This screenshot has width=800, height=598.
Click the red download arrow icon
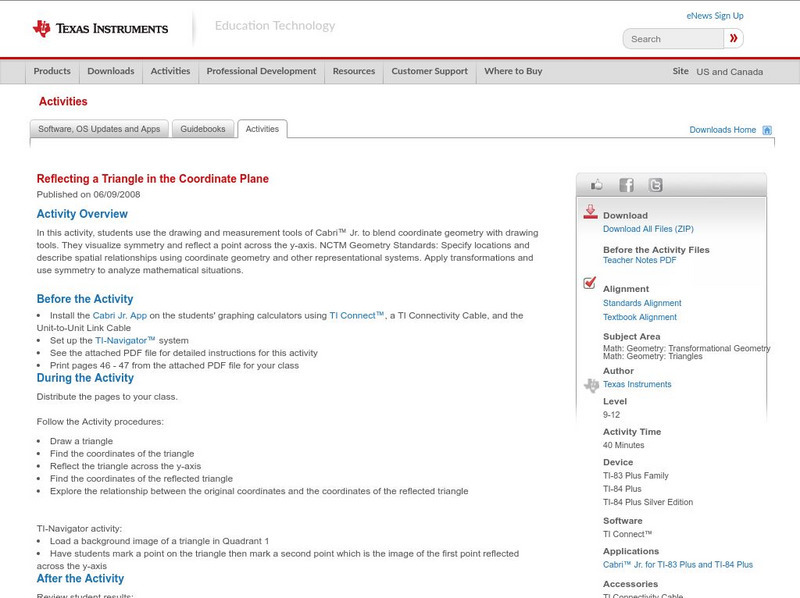pos(590,212)
